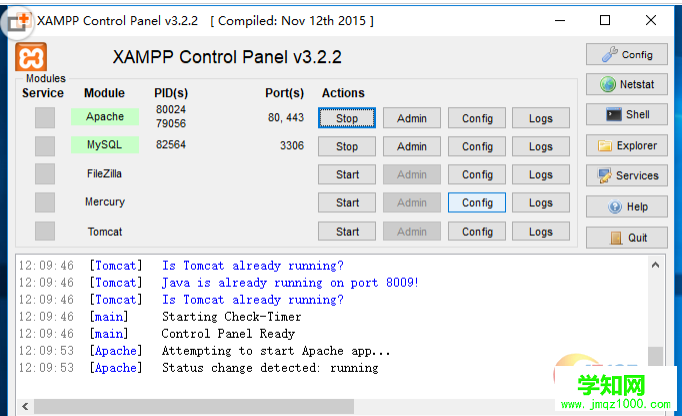Click Apache PID 80024
The width and height of the screenshot is (682, 416).
tap(171, 109)
